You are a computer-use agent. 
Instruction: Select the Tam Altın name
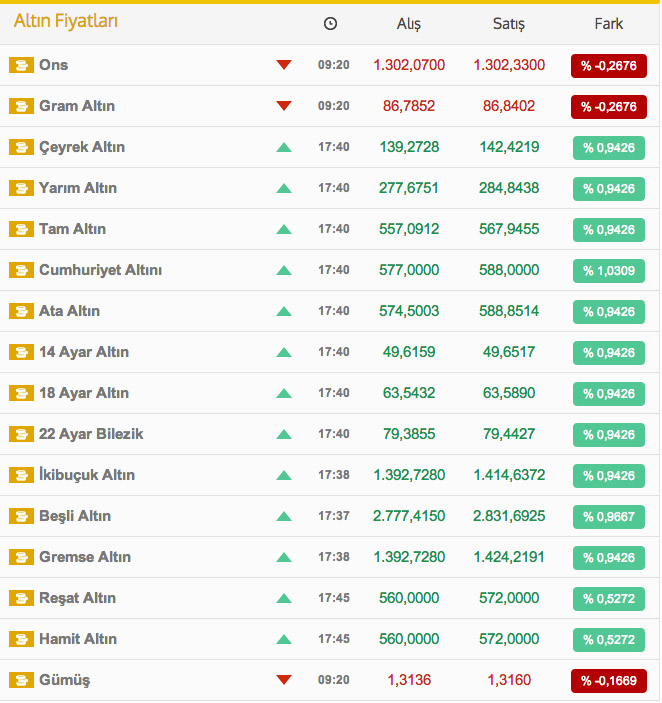click(x=73, y=229)
